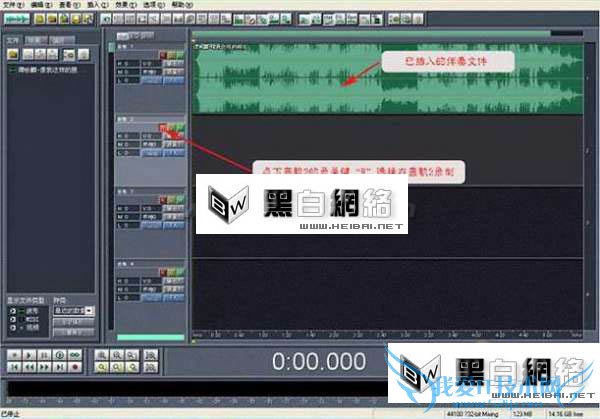Viewport: 600px width, 419px height.
Task: Click the Pause transport button
Action: pos(44,355)
